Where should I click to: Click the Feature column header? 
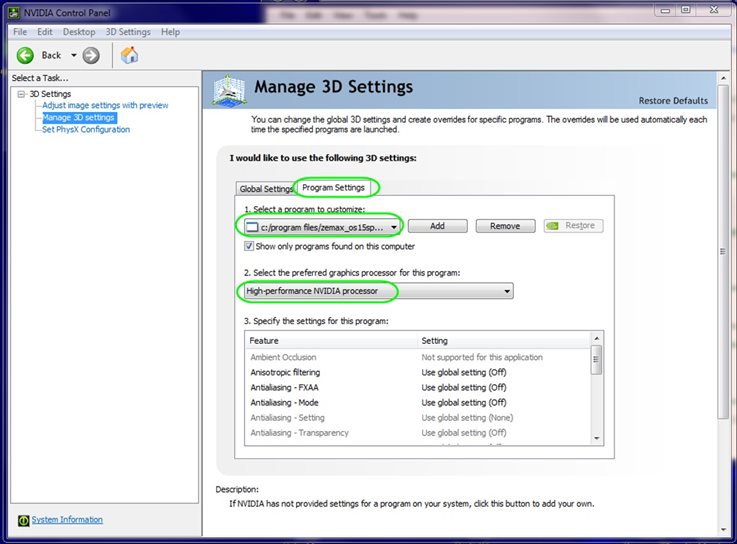(331, 340)
